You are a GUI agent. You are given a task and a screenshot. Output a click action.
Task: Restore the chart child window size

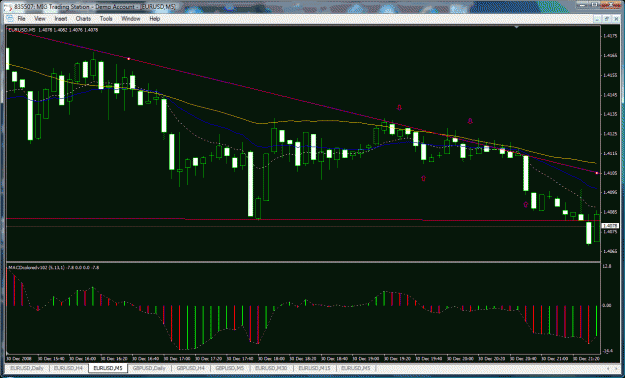[606, 18]
